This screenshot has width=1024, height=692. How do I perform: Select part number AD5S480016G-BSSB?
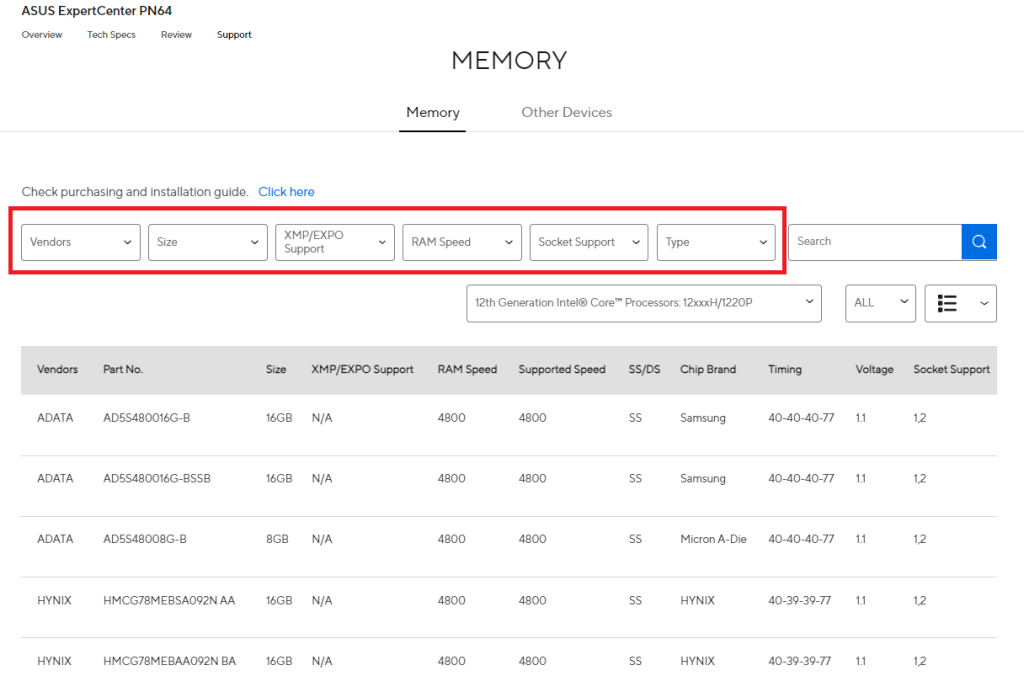(x=157, y=479)
